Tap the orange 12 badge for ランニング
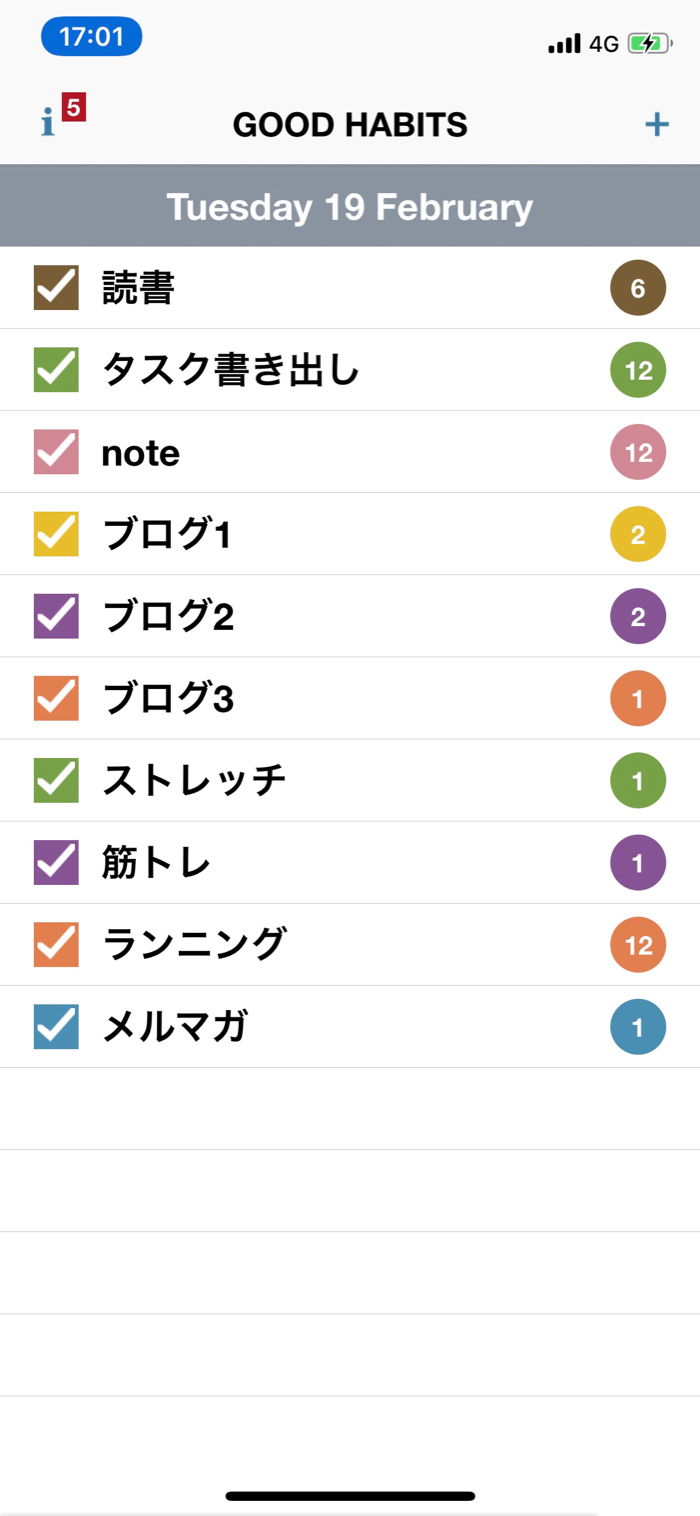Viewport: 700px width, 1516px height. (638, 944)
